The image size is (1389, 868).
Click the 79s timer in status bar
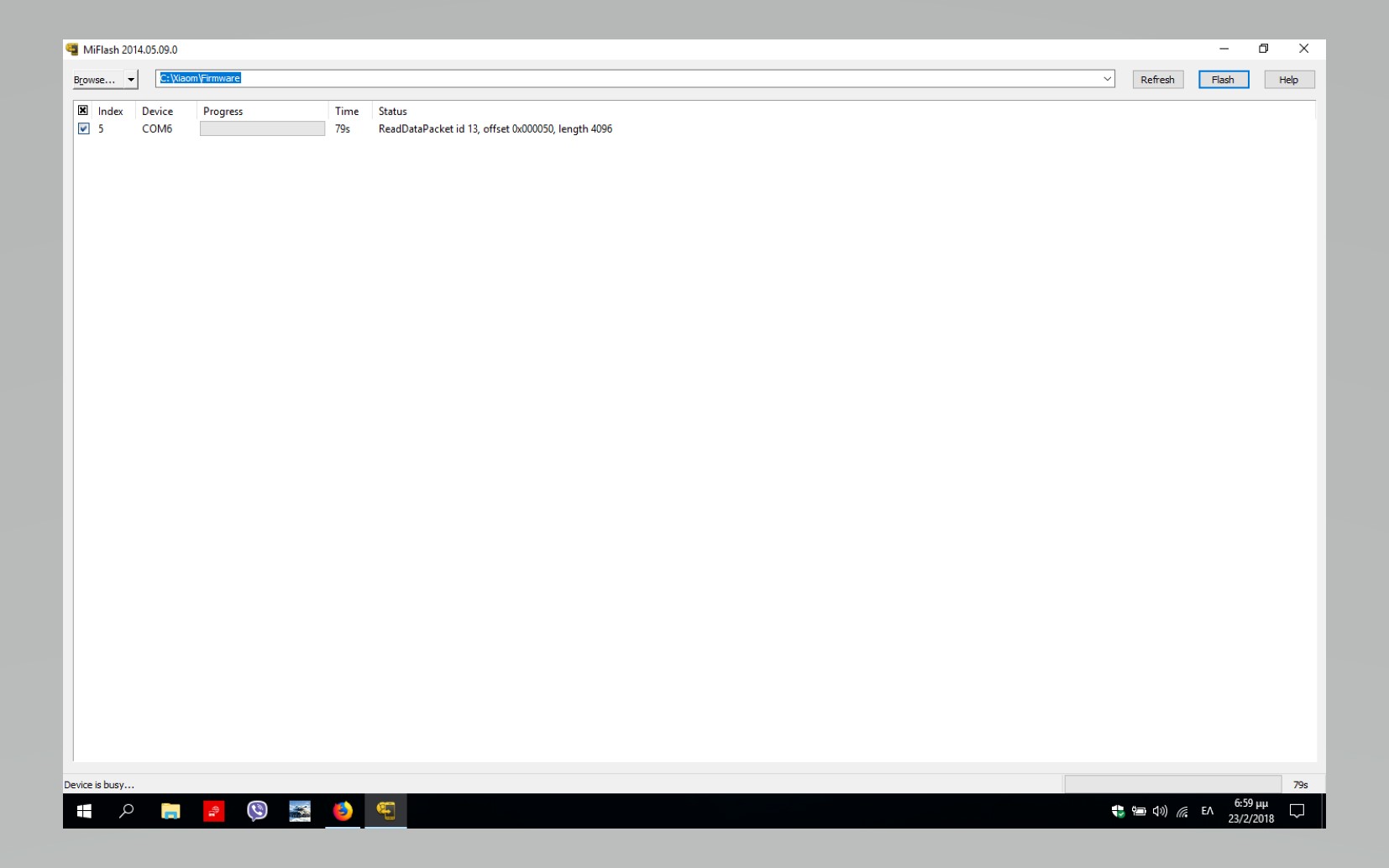(x=1301, y=785)
